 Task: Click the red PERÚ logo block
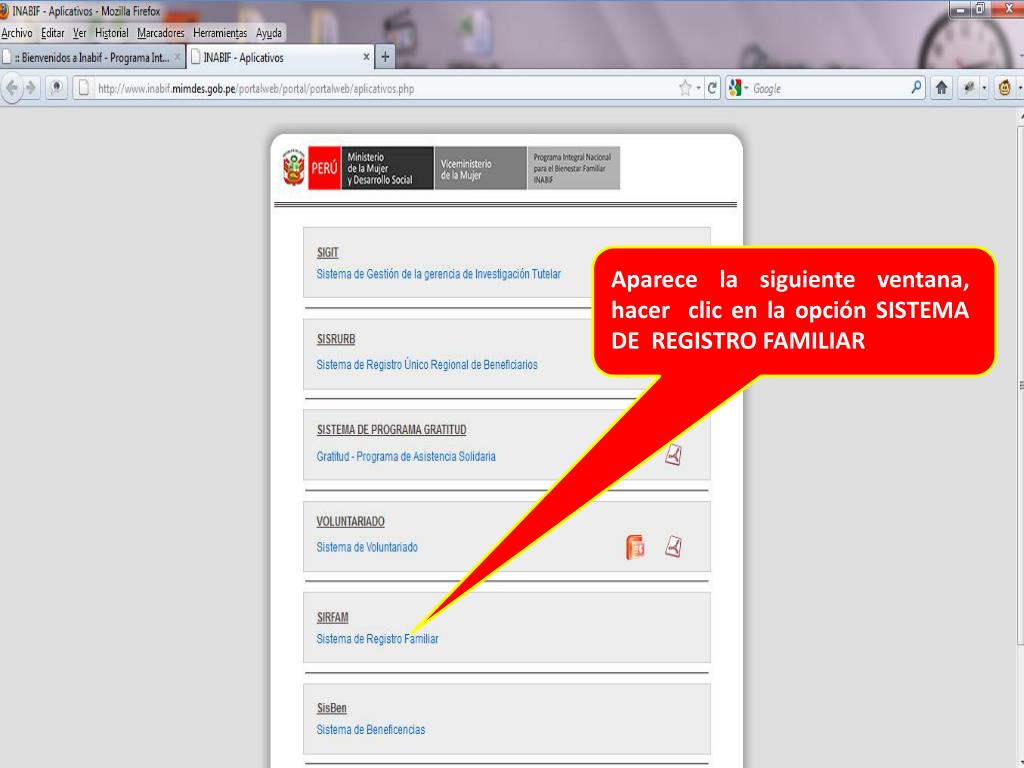(x=324, y=168)
